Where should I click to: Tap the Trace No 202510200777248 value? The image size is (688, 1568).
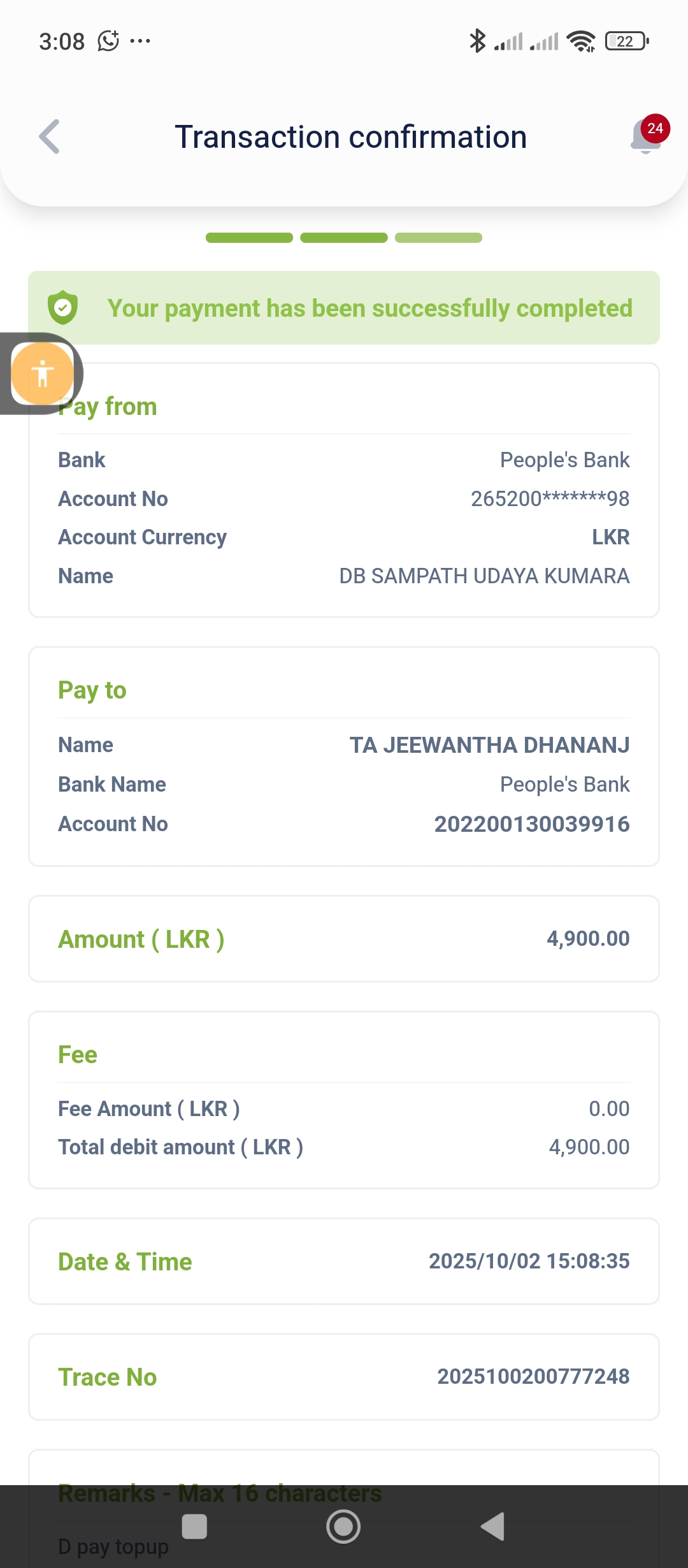pos(533,1377)
